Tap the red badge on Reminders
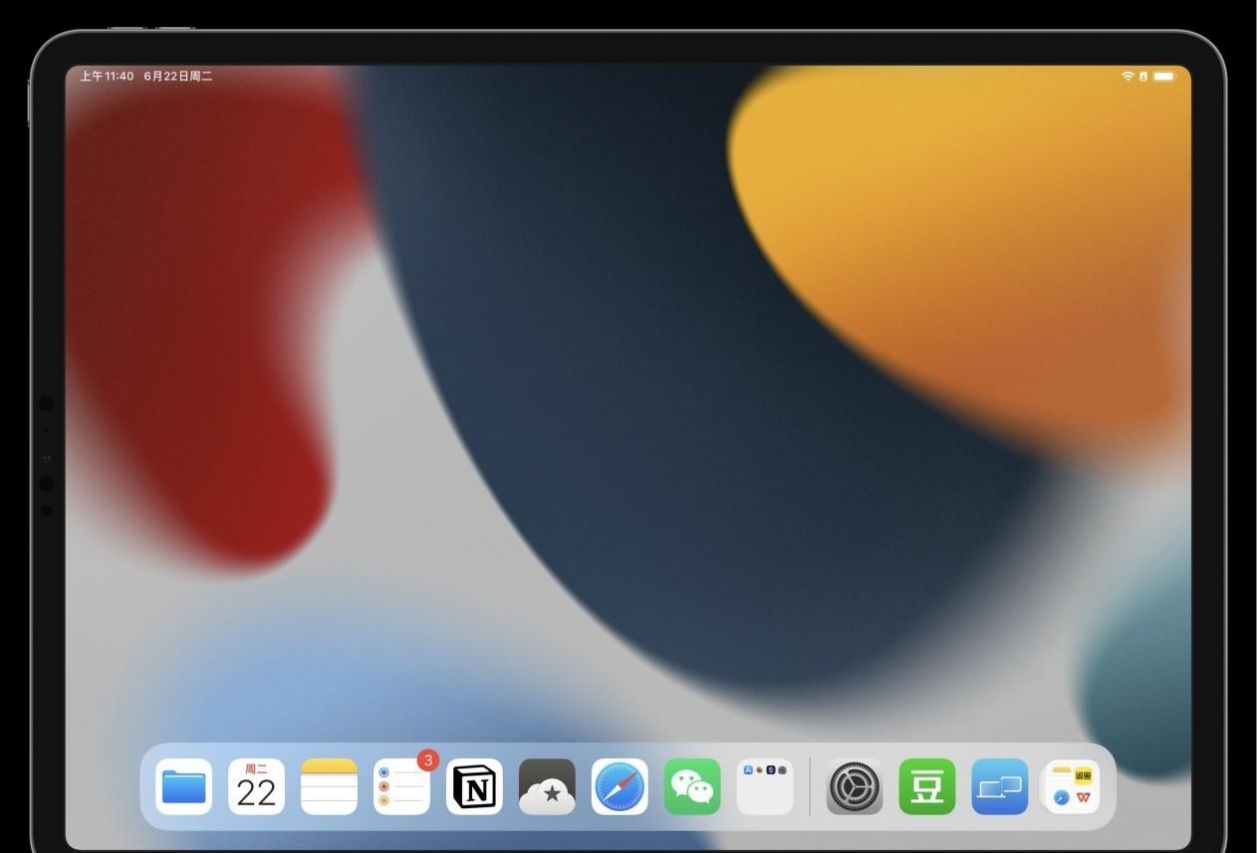Viewport: 1257px width, 853px height. coord(426,762)
